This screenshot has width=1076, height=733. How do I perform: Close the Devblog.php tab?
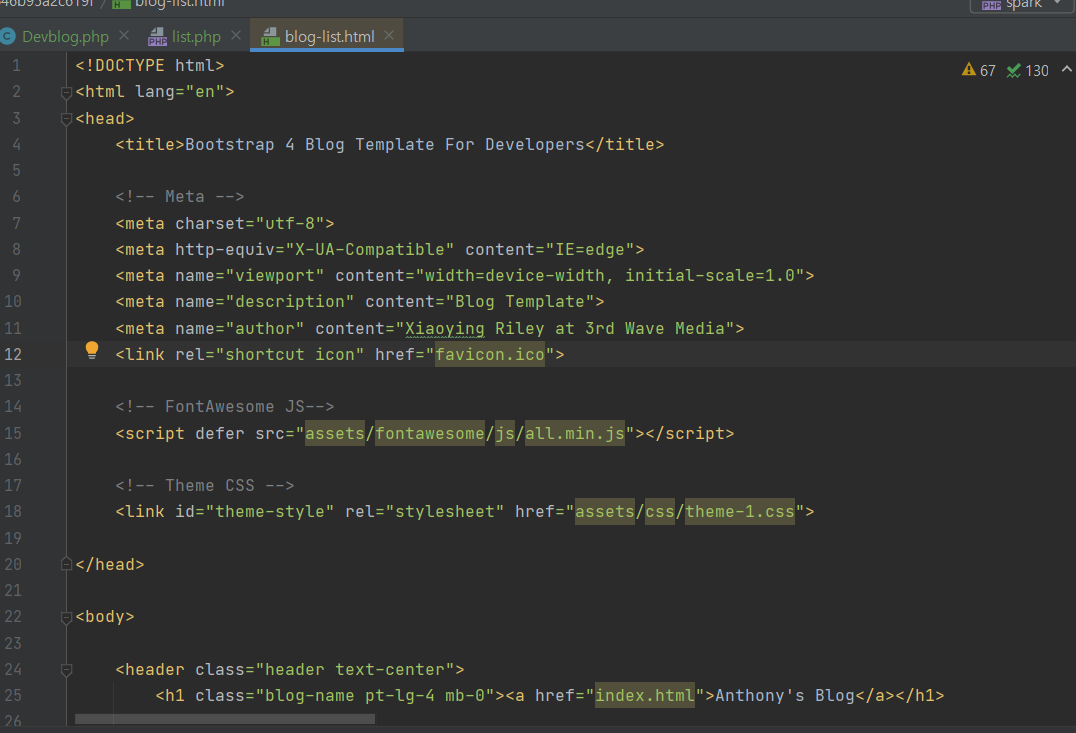pyautogui.click(x=124, y=35)
